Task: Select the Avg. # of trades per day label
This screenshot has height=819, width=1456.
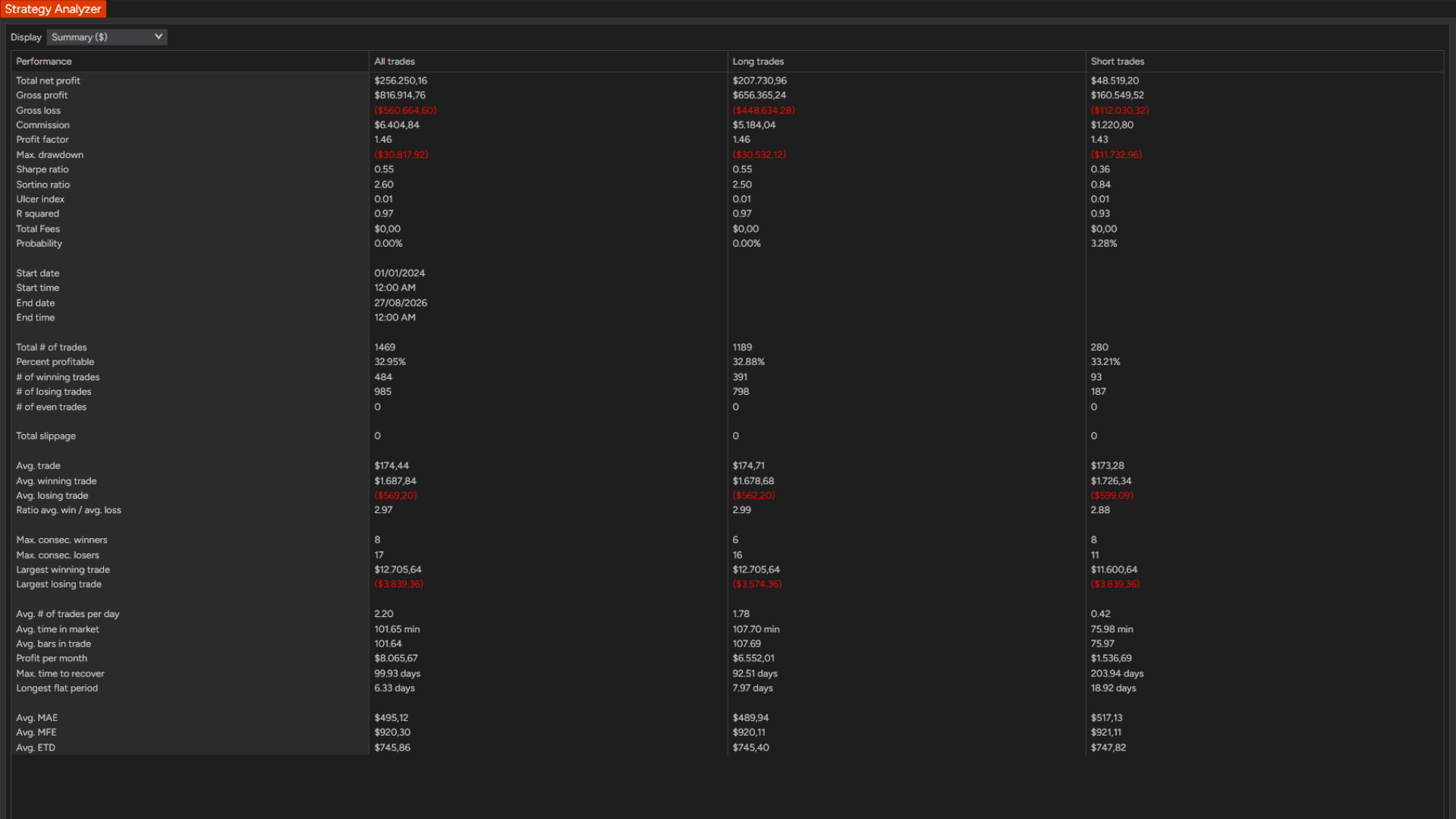Action: point(68,614)
